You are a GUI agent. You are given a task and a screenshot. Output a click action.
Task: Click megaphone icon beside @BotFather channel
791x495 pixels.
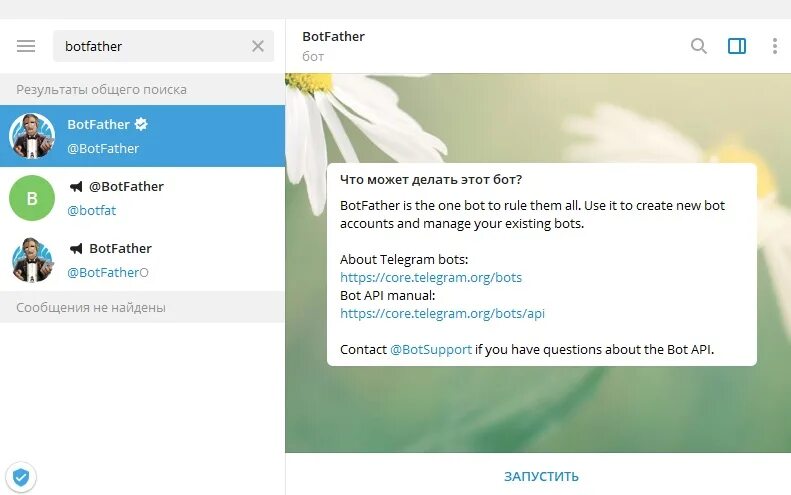pyautogui.click(x=76, y=187)
